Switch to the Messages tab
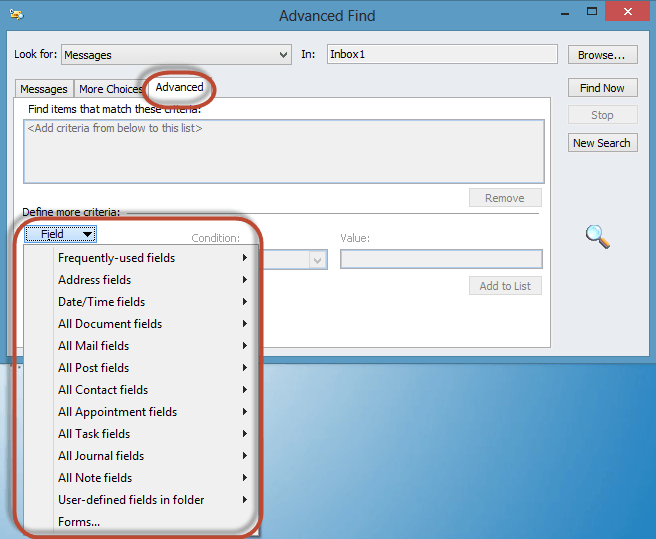 pos(44,89)
